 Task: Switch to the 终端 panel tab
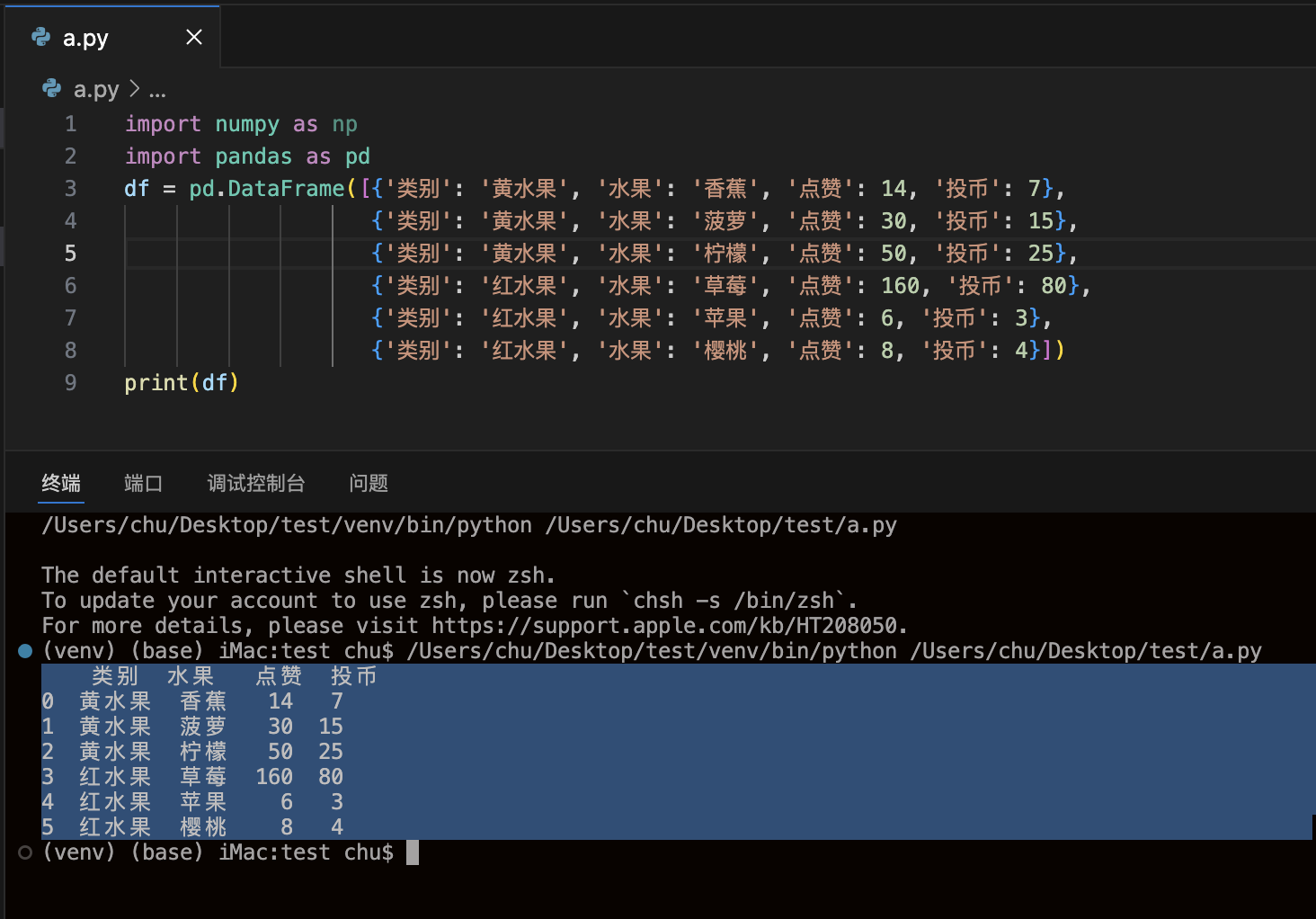[61, 484]
